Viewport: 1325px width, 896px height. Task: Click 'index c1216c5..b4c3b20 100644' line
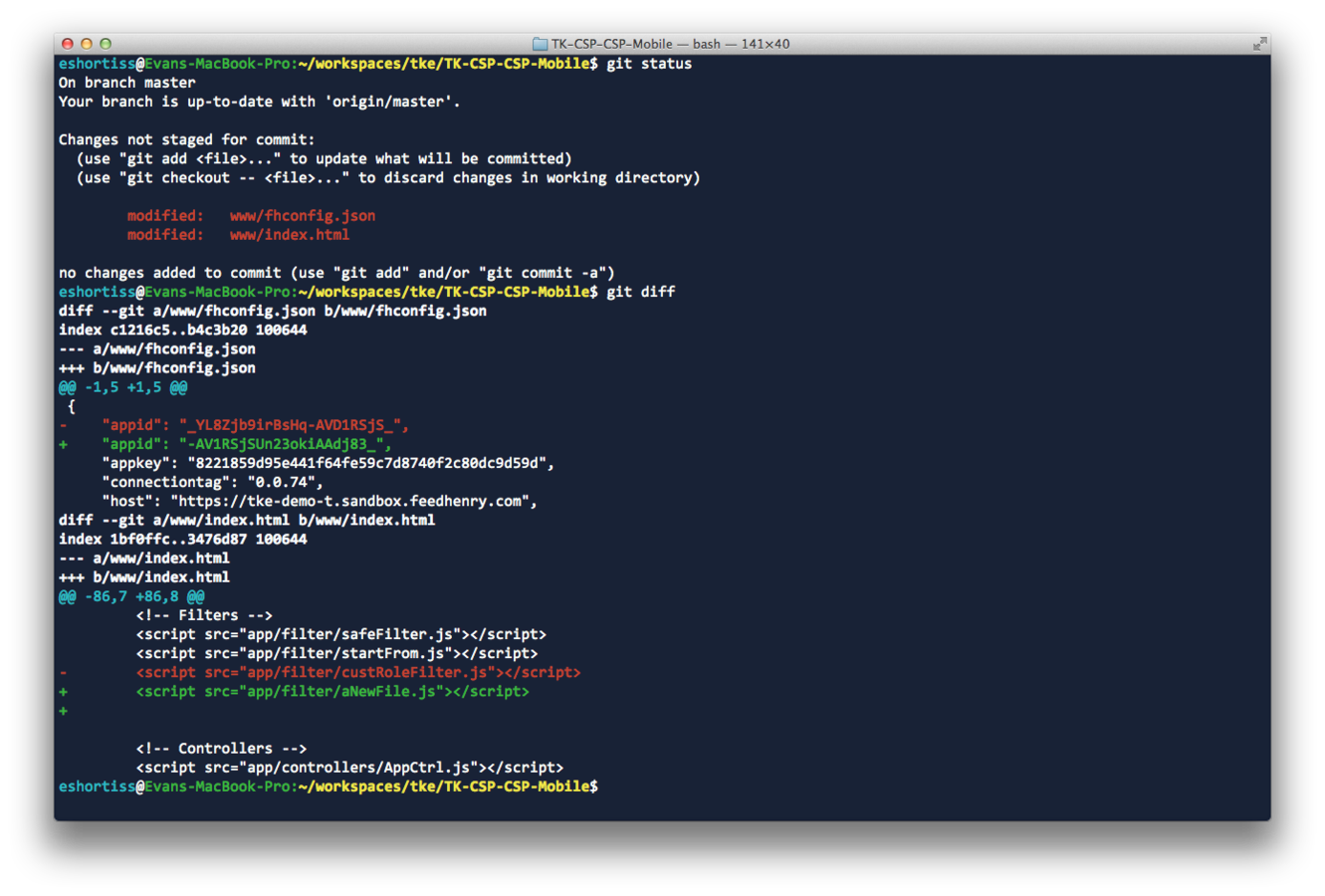[182, 330]
